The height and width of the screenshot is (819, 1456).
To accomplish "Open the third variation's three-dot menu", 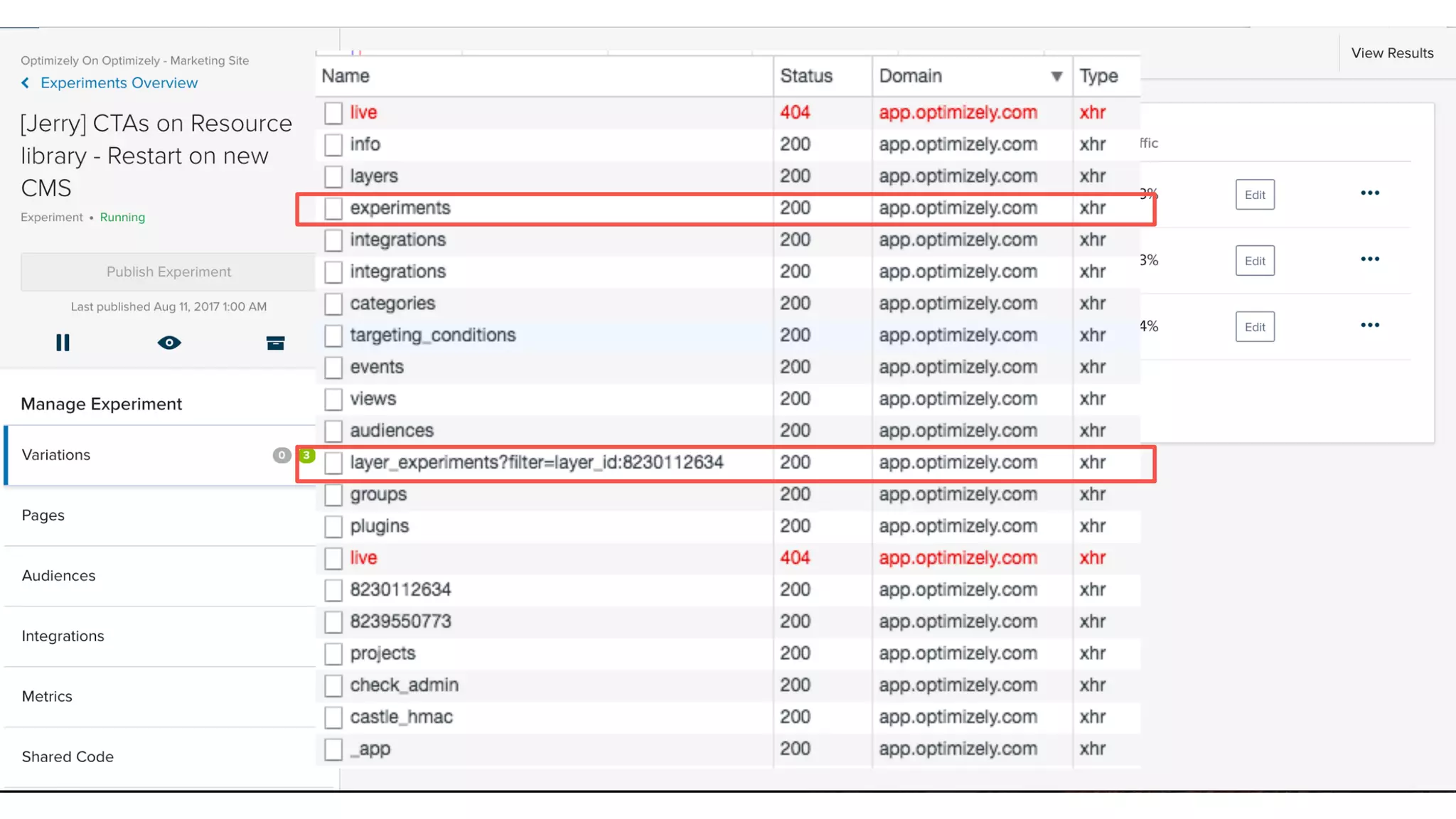I will pyautogui.click(x=1369, y=326).
